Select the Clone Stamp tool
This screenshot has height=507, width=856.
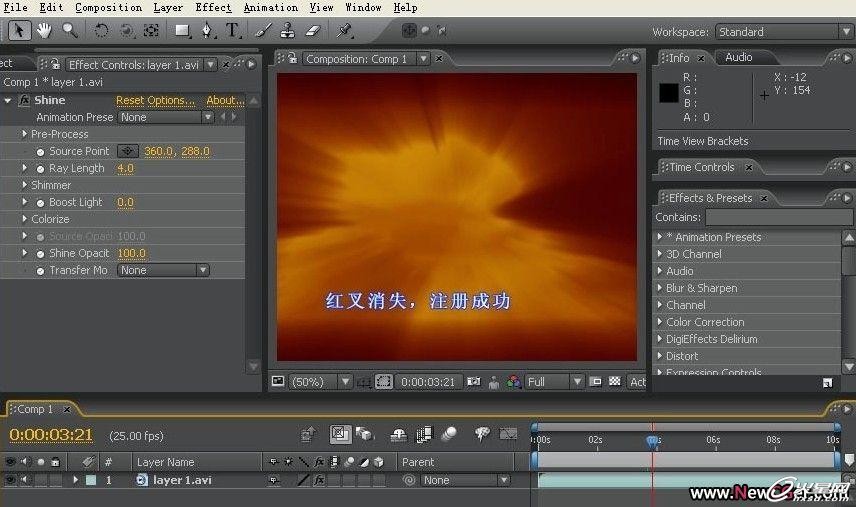(286, 31)
